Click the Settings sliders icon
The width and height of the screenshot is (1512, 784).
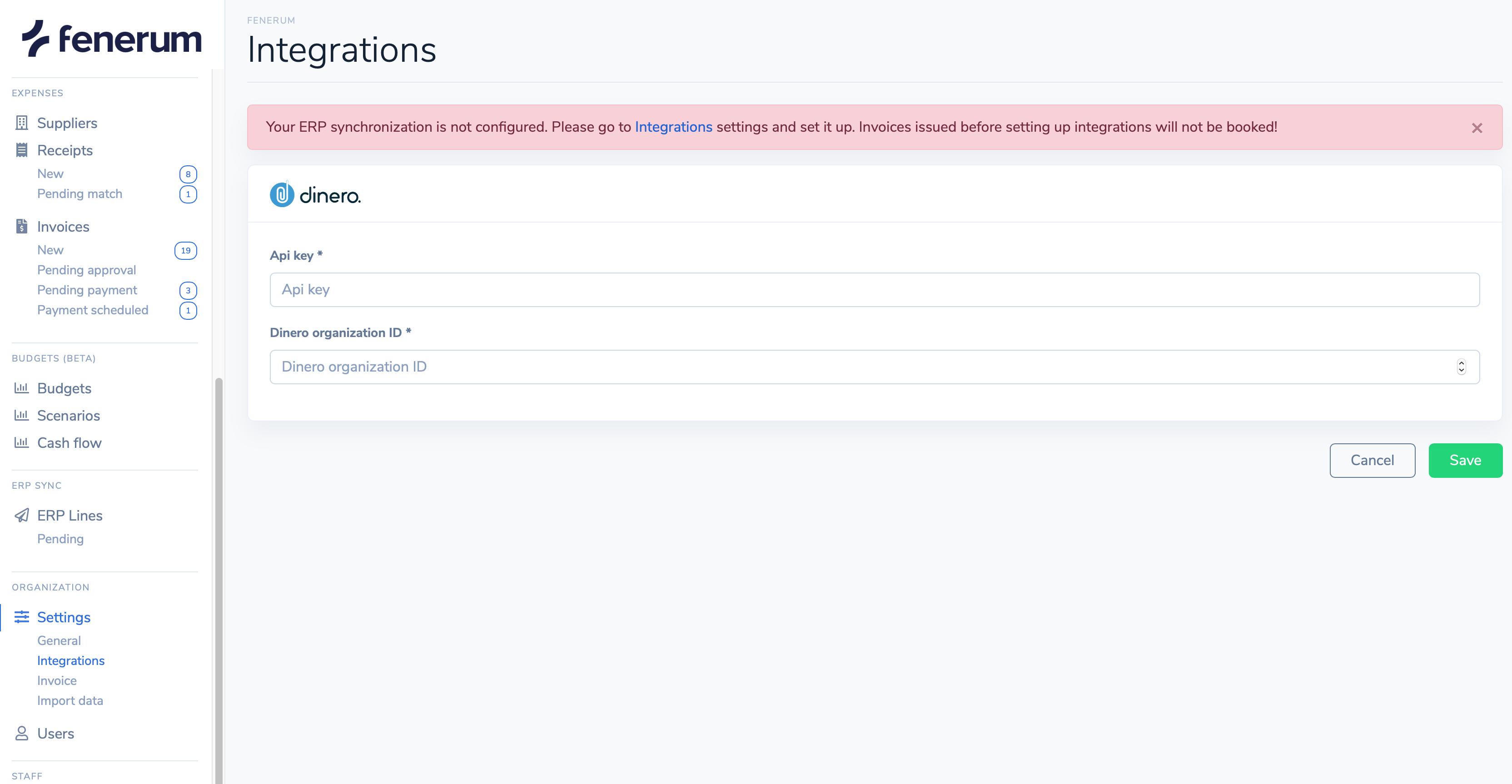22,617
